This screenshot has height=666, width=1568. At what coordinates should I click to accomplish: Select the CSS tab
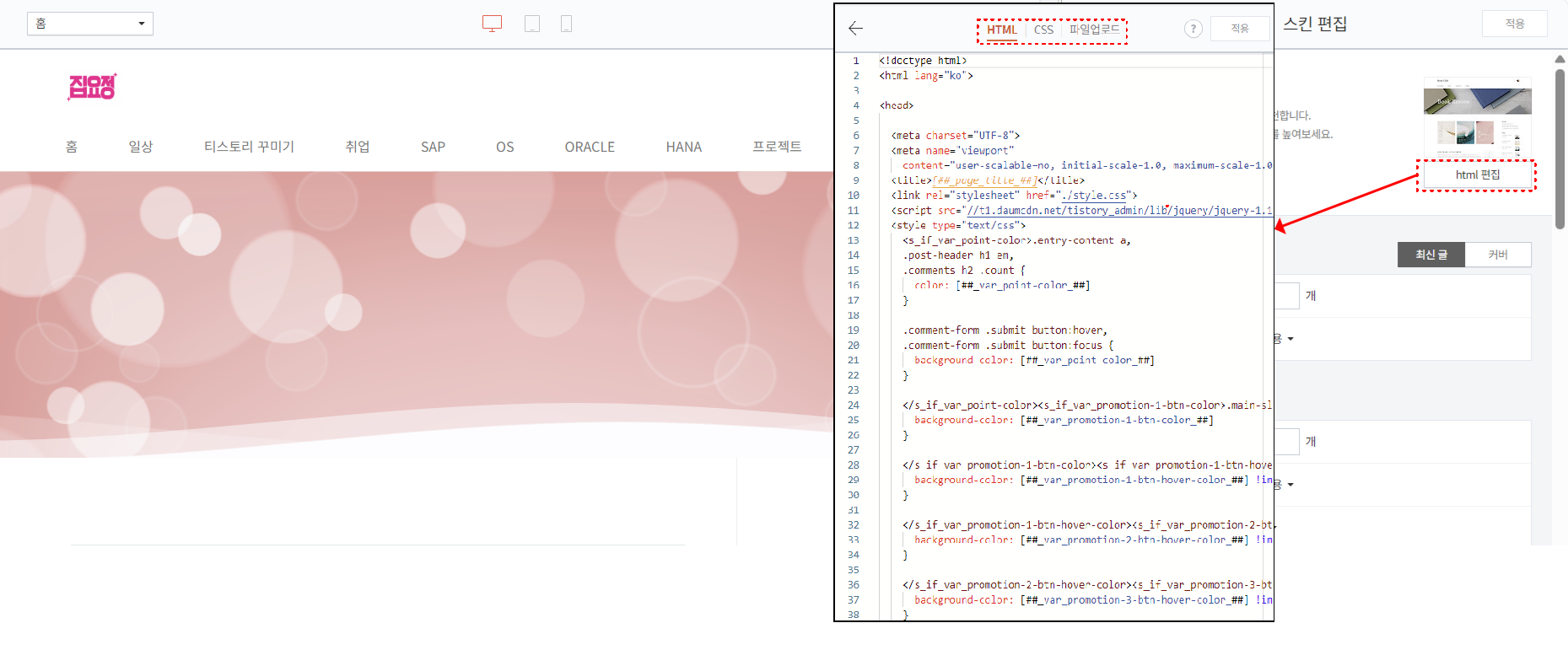point(1043,30)
